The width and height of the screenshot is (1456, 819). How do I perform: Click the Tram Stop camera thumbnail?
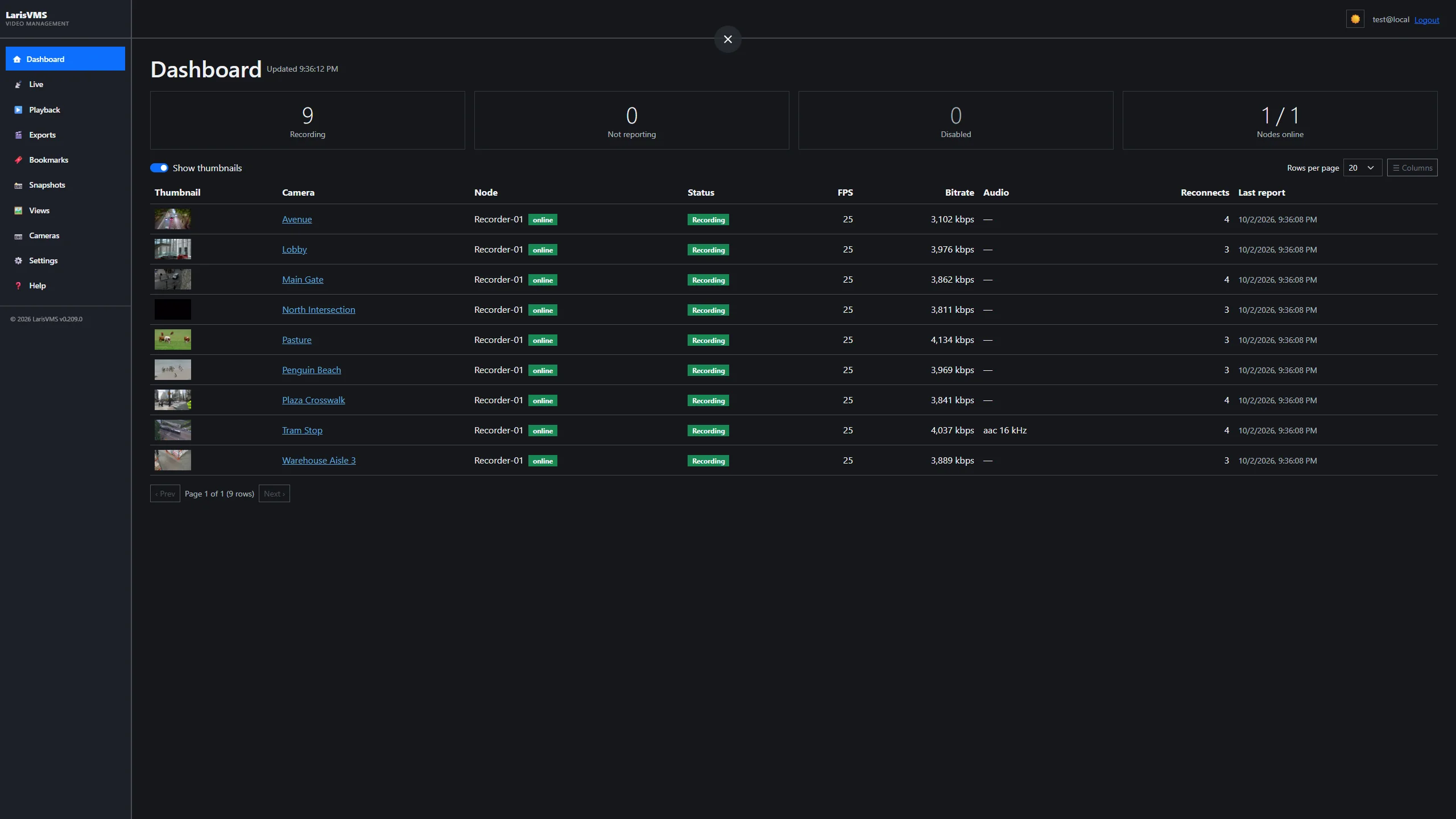(173, 430)
